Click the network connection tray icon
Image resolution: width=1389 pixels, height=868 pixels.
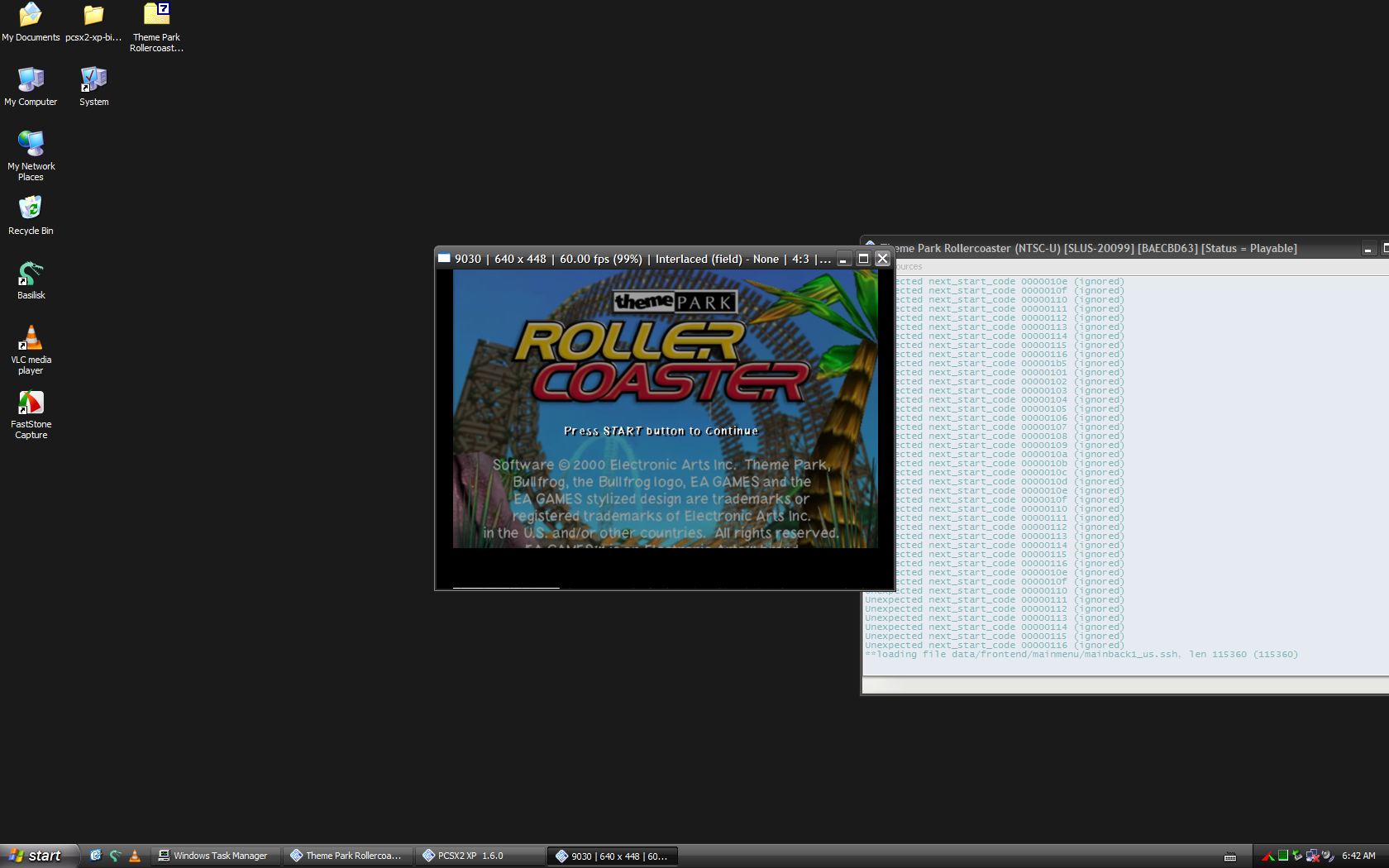click(x=1314, y=856)
